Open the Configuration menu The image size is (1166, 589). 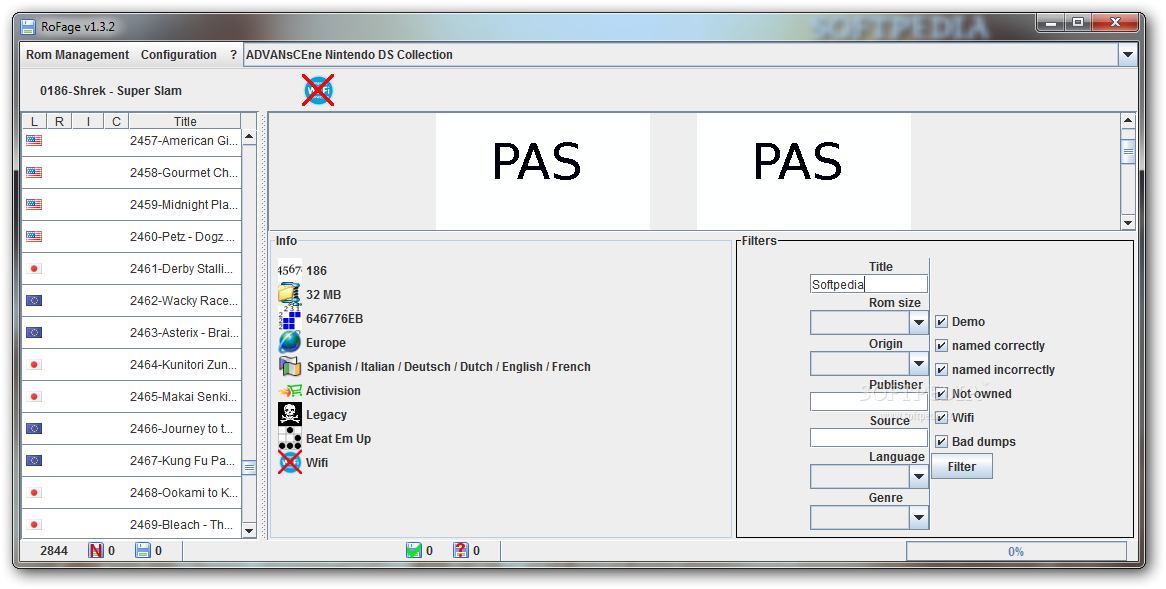(178, 54)
